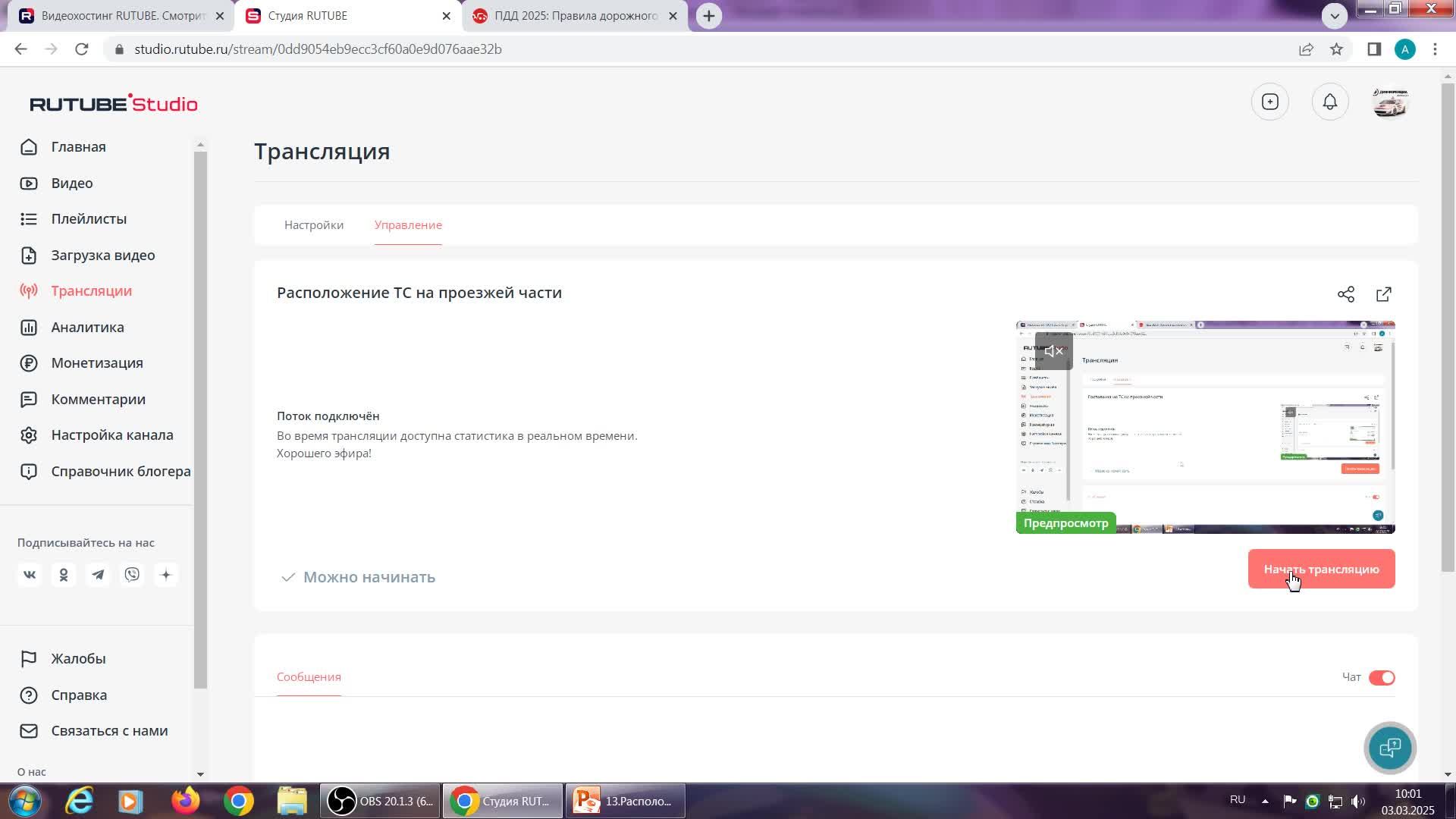Open Аналитика in the sidebar

coord(87,328)
